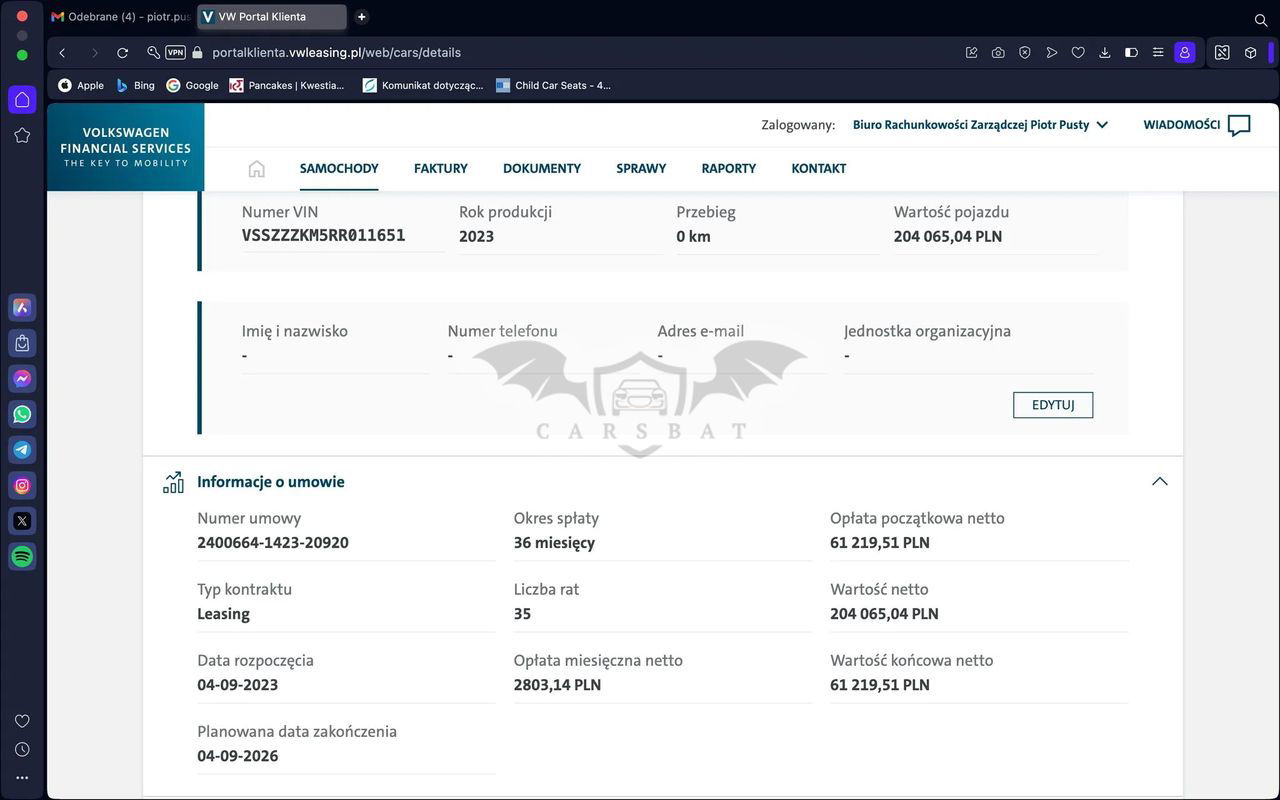Open the browser downloads icon
Viewport: 1280px width, 800px height.
point(1105,53)
